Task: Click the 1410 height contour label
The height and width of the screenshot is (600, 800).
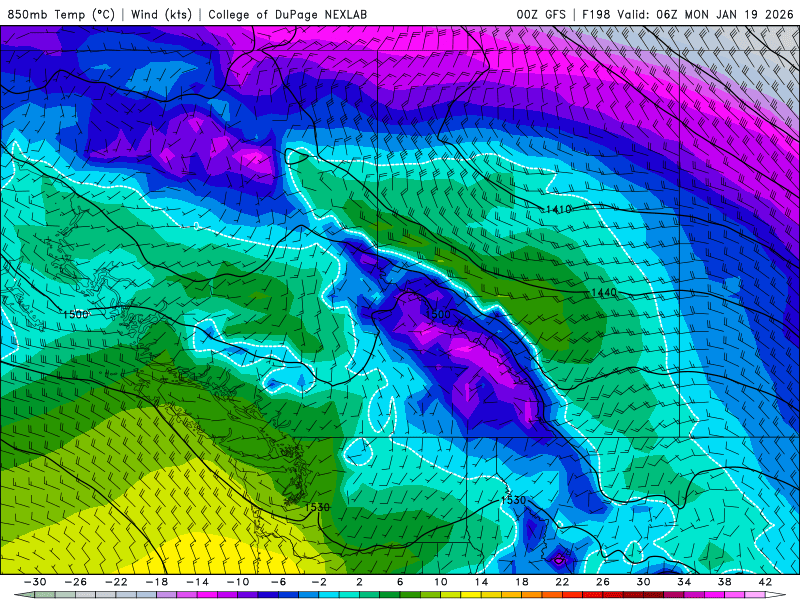Action: click(558, 209)
